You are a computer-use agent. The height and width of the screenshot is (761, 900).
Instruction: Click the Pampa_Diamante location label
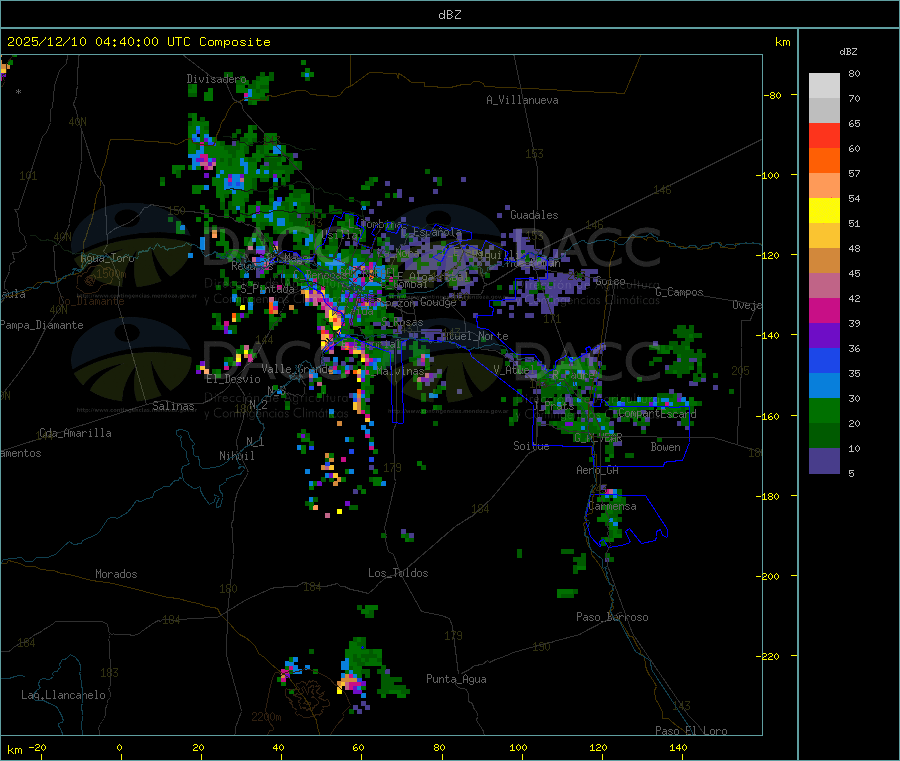coord(42,325)
